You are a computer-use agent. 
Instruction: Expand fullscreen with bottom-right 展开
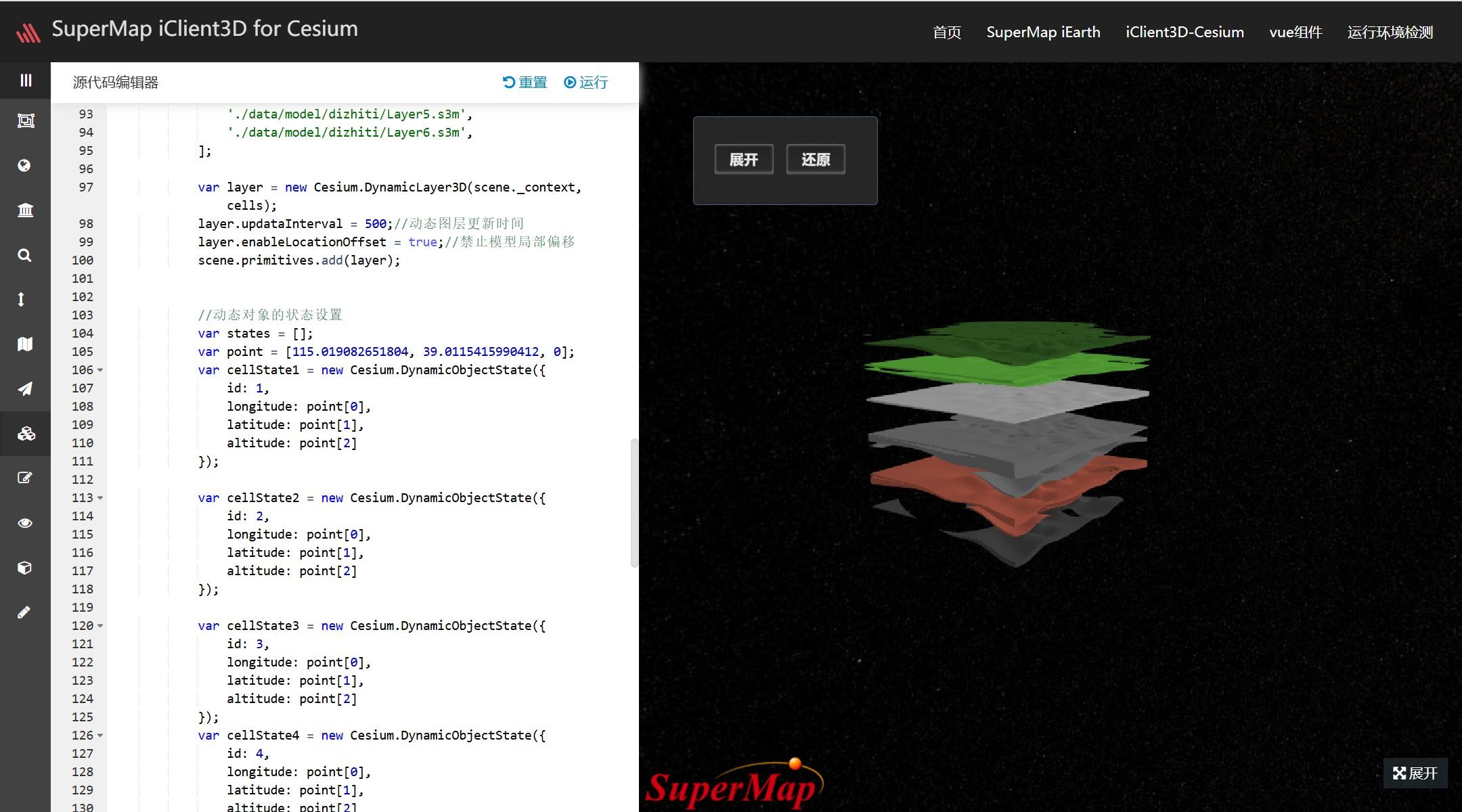[x=1415, y=773]
